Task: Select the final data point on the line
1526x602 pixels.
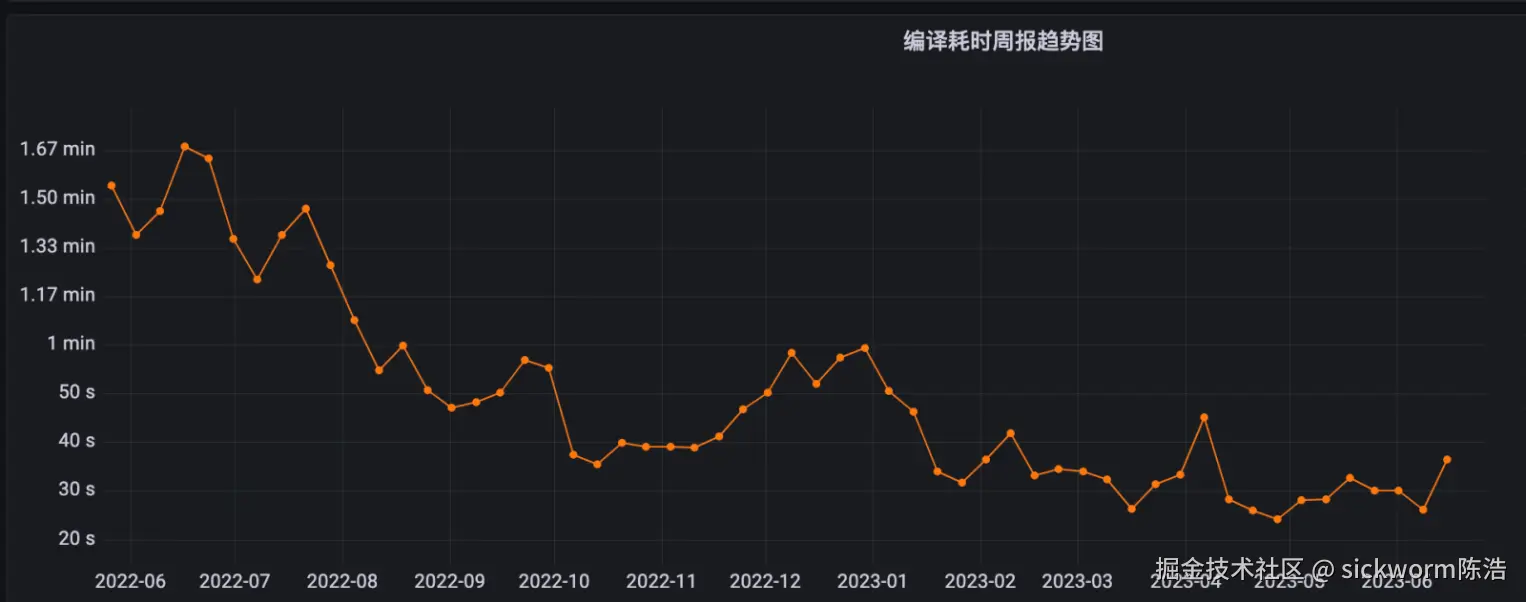Action: (1447, 460)
